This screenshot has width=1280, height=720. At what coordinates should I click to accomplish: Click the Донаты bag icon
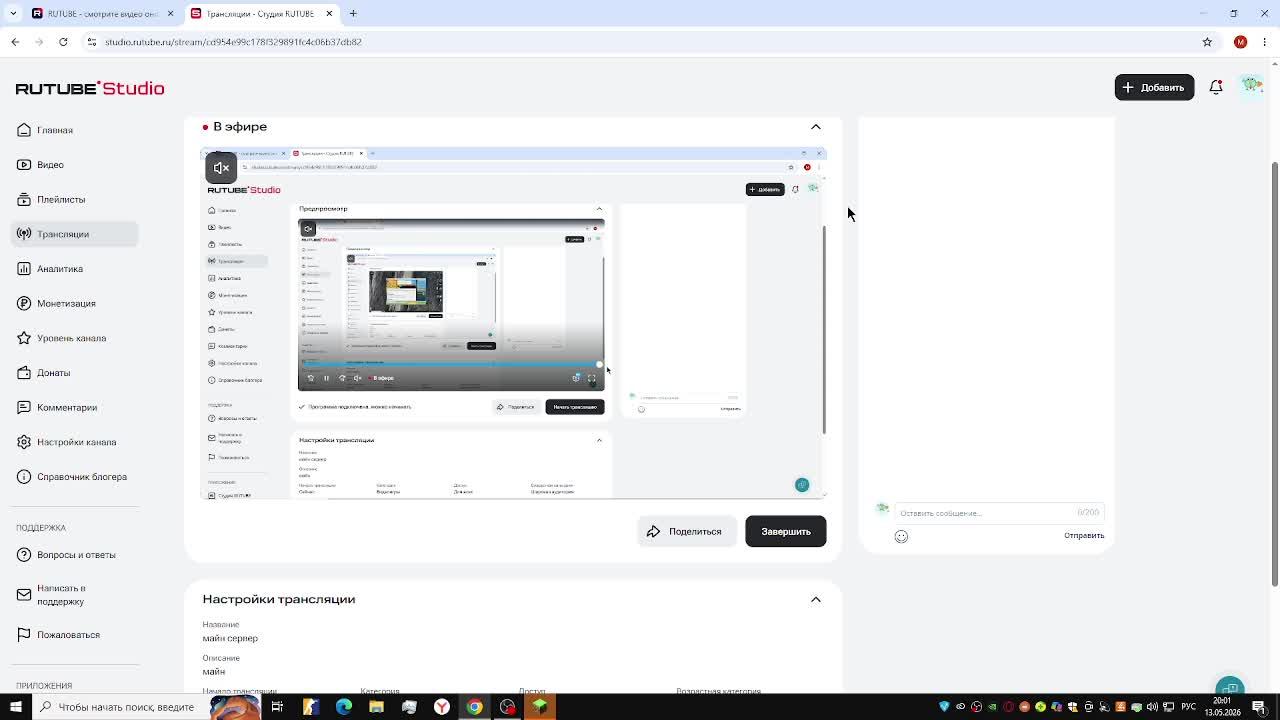click(24, 373)
